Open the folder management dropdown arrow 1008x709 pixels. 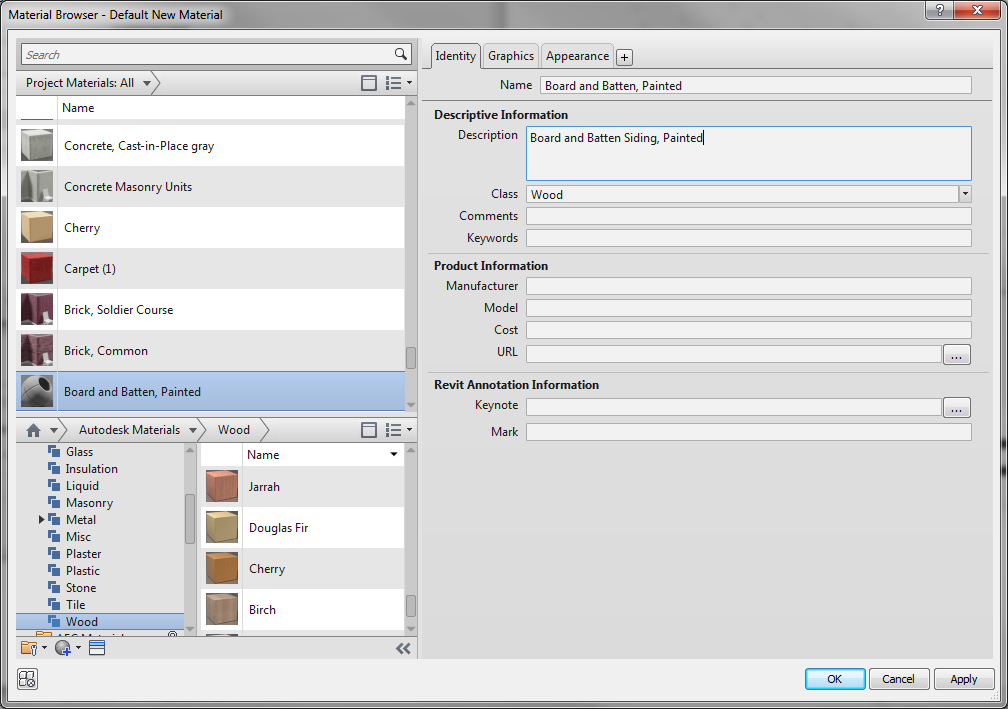44,648
